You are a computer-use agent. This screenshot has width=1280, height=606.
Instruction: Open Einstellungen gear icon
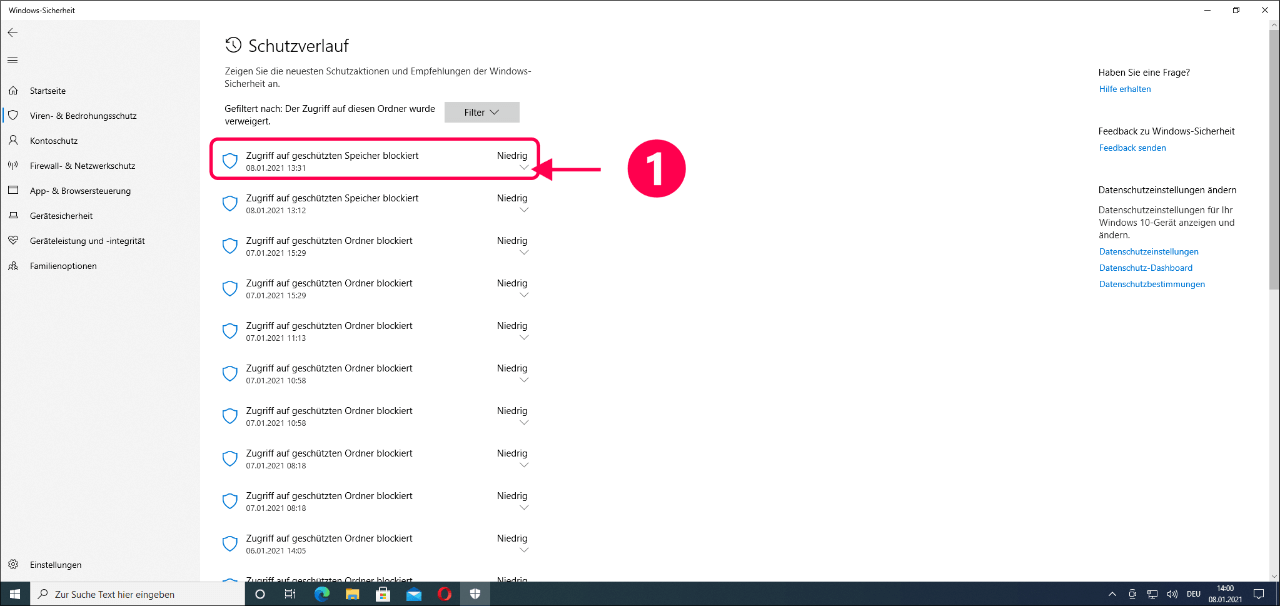13,564
